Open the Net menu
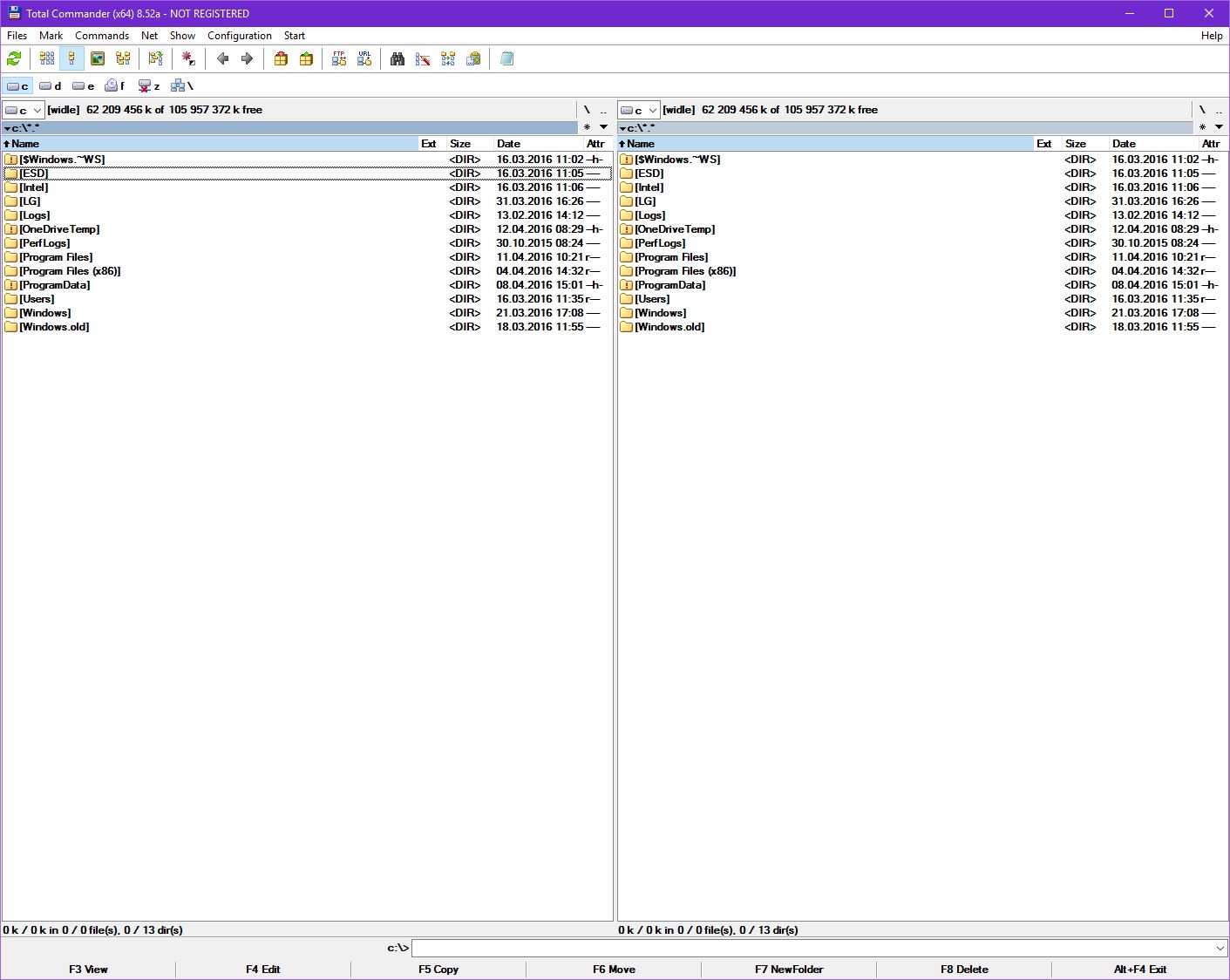1230x980 pixels. 150,36
